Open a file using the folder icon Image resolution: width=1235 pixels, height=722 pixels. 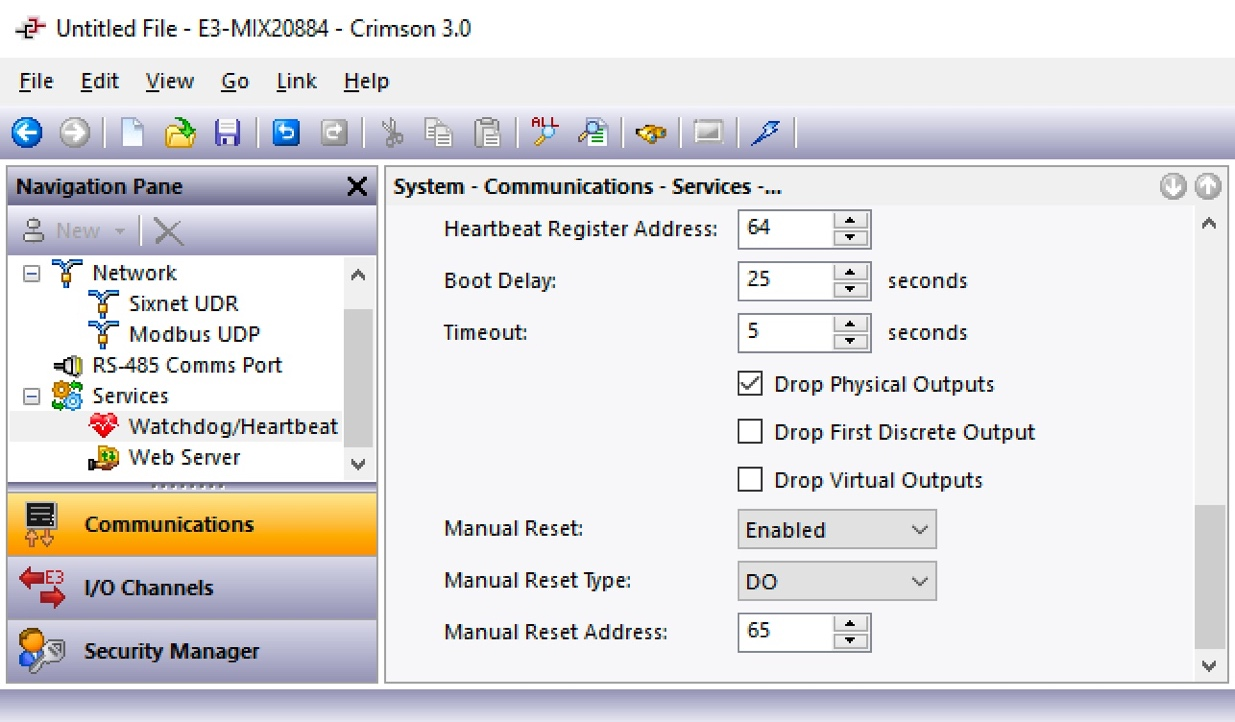[180, 132]
